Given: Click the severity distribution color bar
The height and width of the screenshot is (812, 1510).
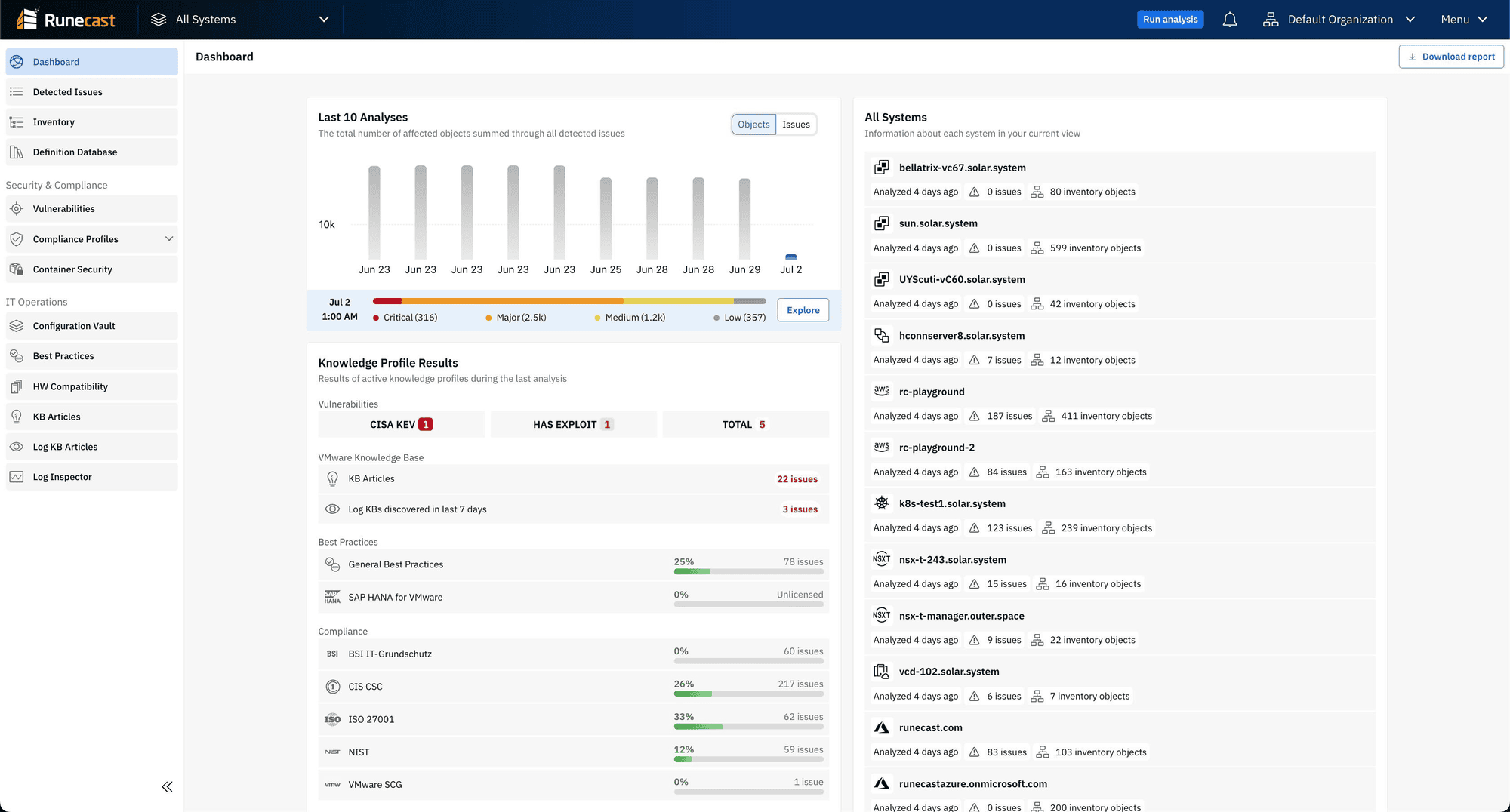Looking at the screenshot, I should pyautogui.click(x=569, y=301).
